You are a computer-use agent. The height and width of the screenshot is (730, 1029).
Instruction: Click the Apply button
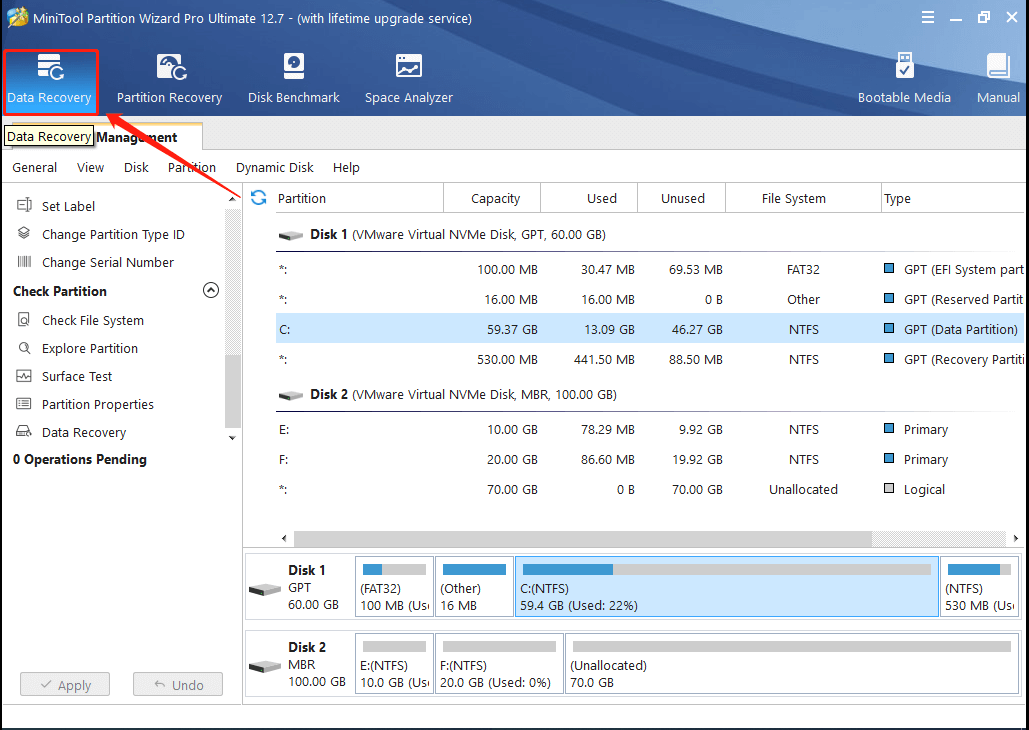tap(65, 684)
